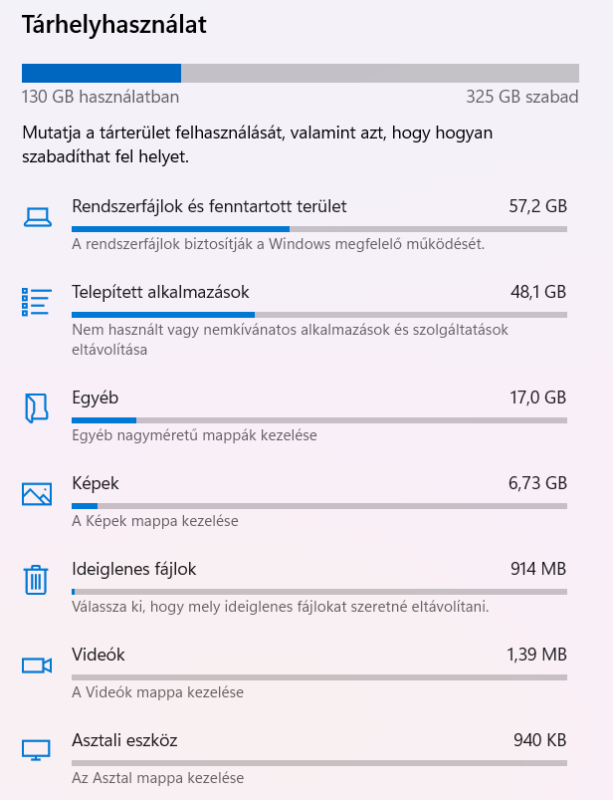Click the folder icon beside Egyéb
Image resolution: width=613 pixels, height=800 pixels.
click(x=36, y=408)
